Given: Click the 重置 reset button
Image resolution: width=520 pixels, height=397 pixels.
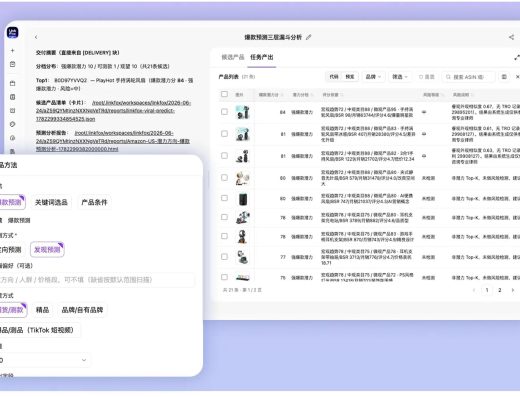Looking at the screenshot, I should point(427,77).
